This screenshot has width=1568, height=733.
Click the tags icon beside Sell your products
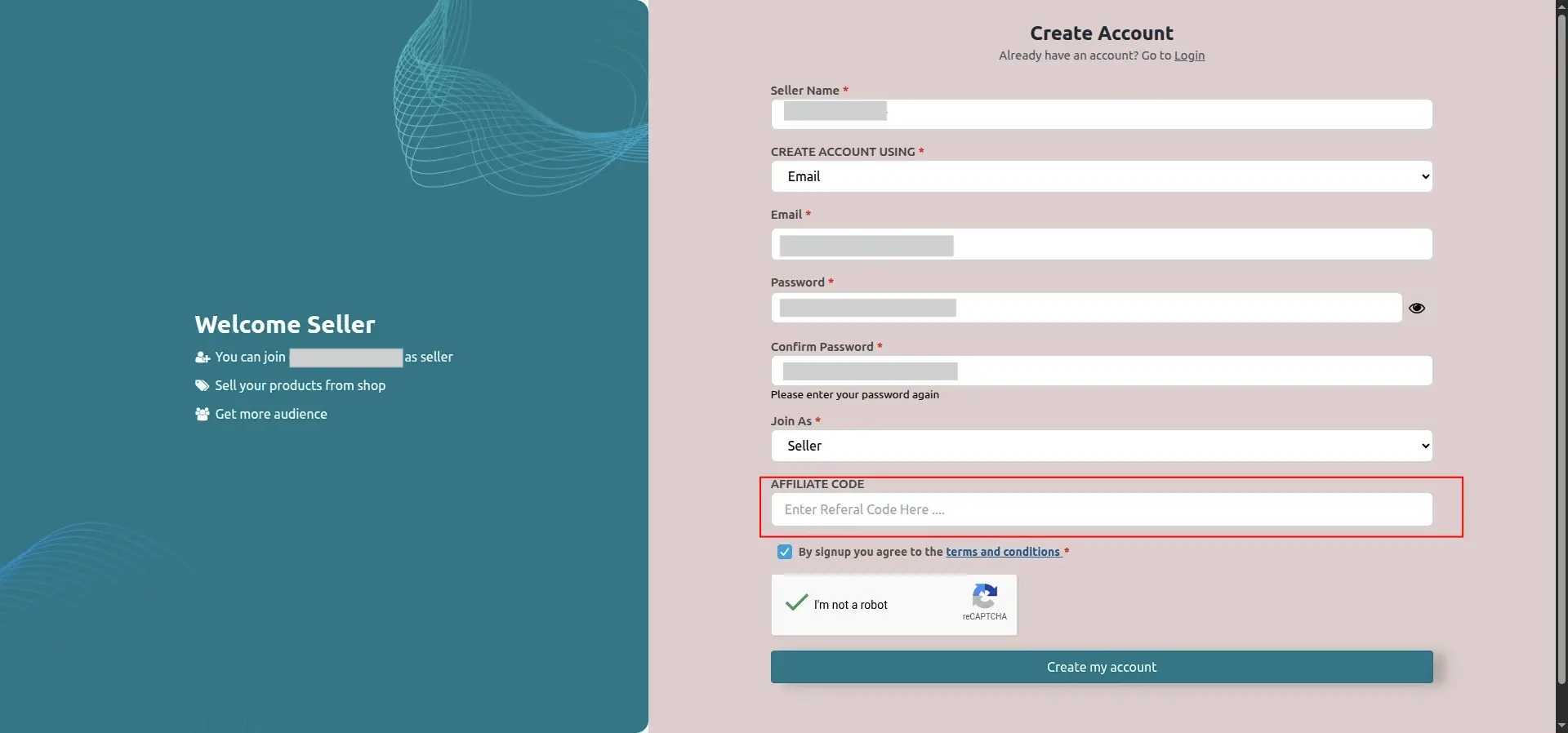(203, 385)
